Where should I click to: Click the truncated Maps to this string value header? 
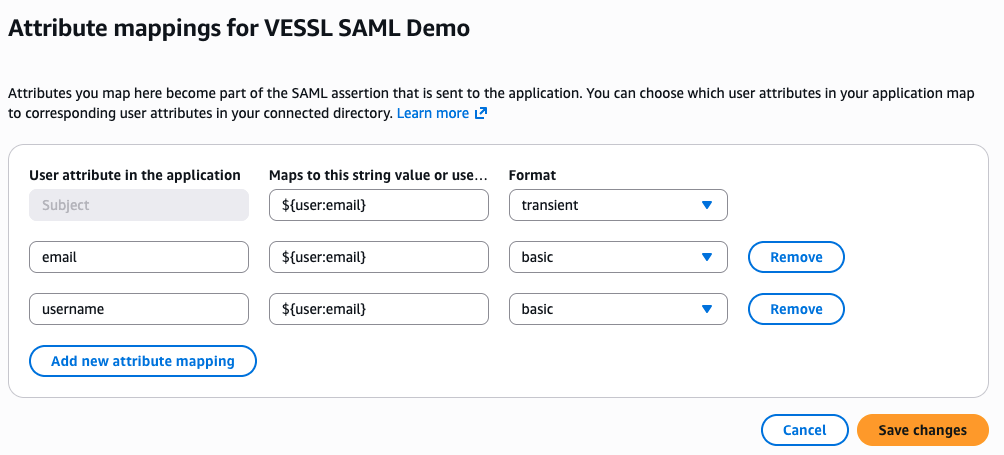click(378, 175)
